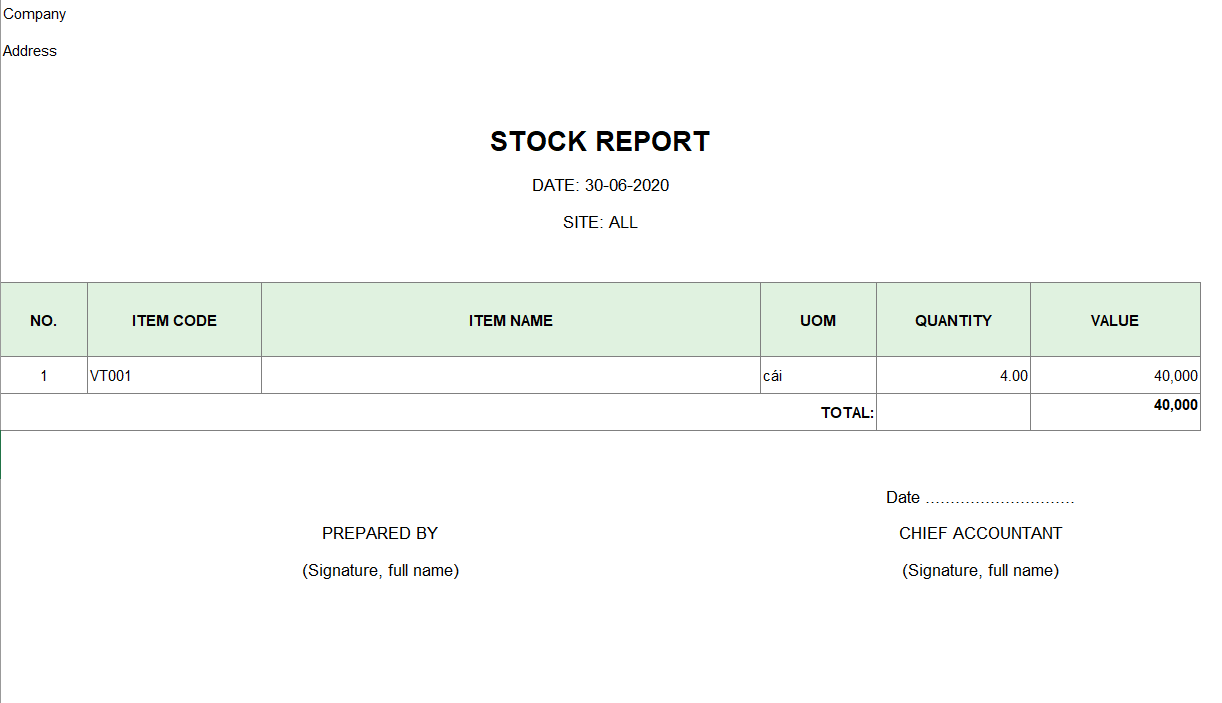Click the Company label cell
1222x703 pixels.
point(35,14)
